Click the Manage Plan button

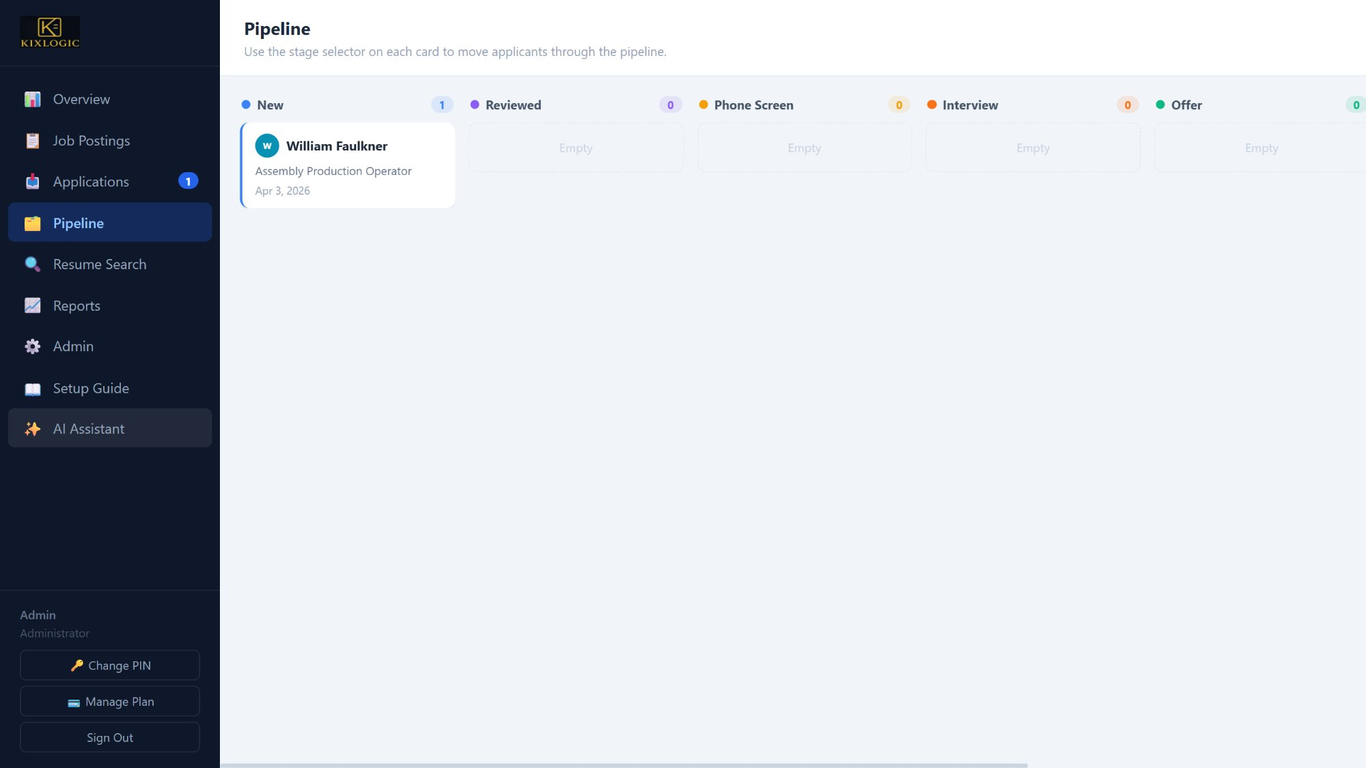click(x=110, y=702)
